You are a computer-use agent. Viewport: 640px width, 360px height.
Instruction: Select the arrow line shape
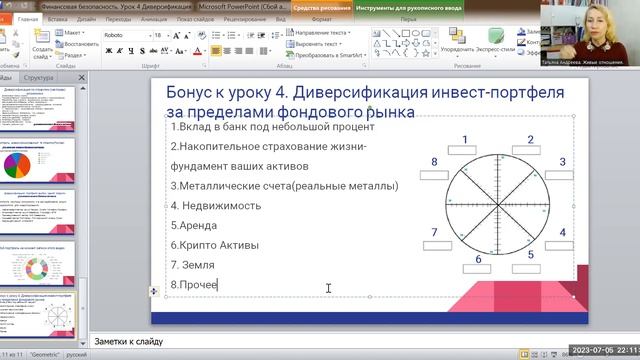[396, 33]
